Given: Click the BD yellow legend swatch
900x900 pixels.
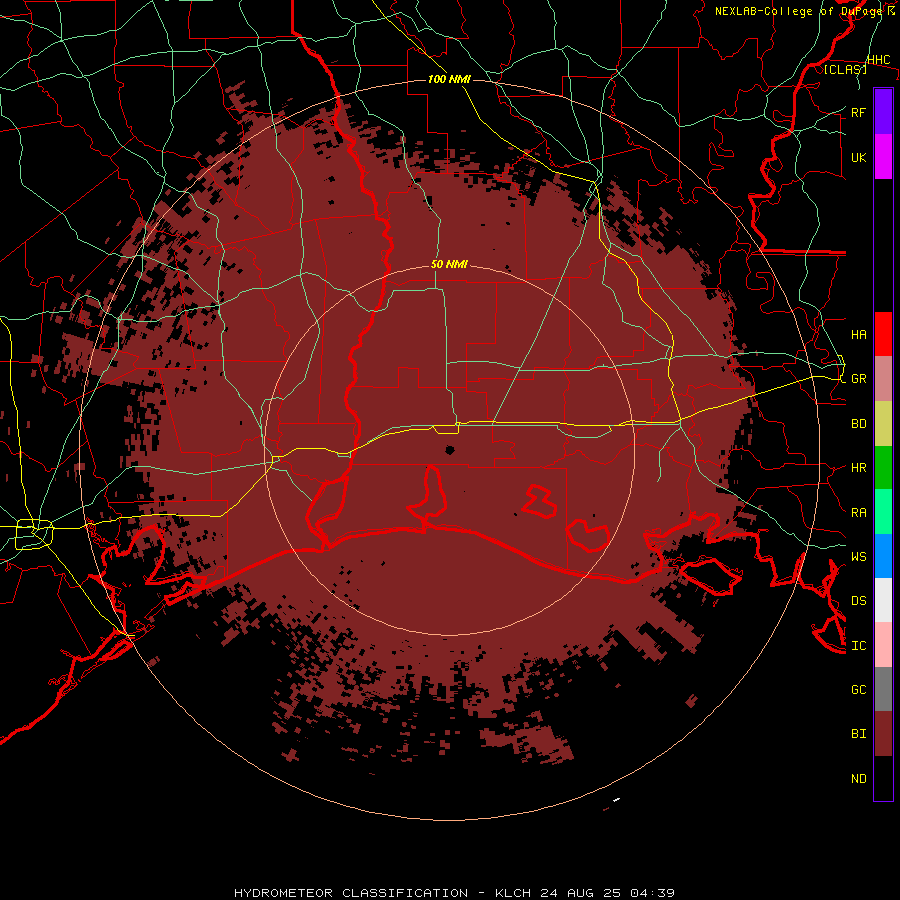Looking at the screenshot, I should [883, 423].
